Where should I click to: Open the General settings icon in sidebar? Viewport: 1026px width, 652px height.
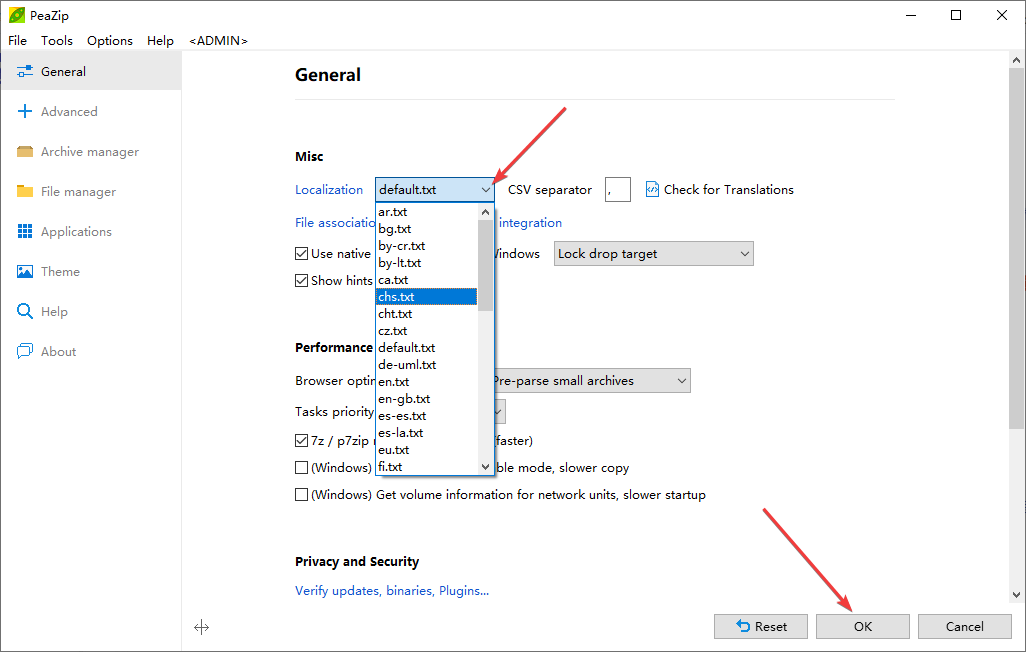point(25,72)
